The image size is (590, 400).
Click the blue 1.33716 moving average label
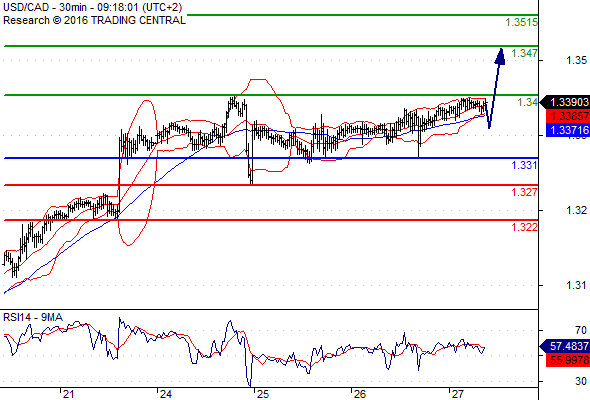[567, 130]
